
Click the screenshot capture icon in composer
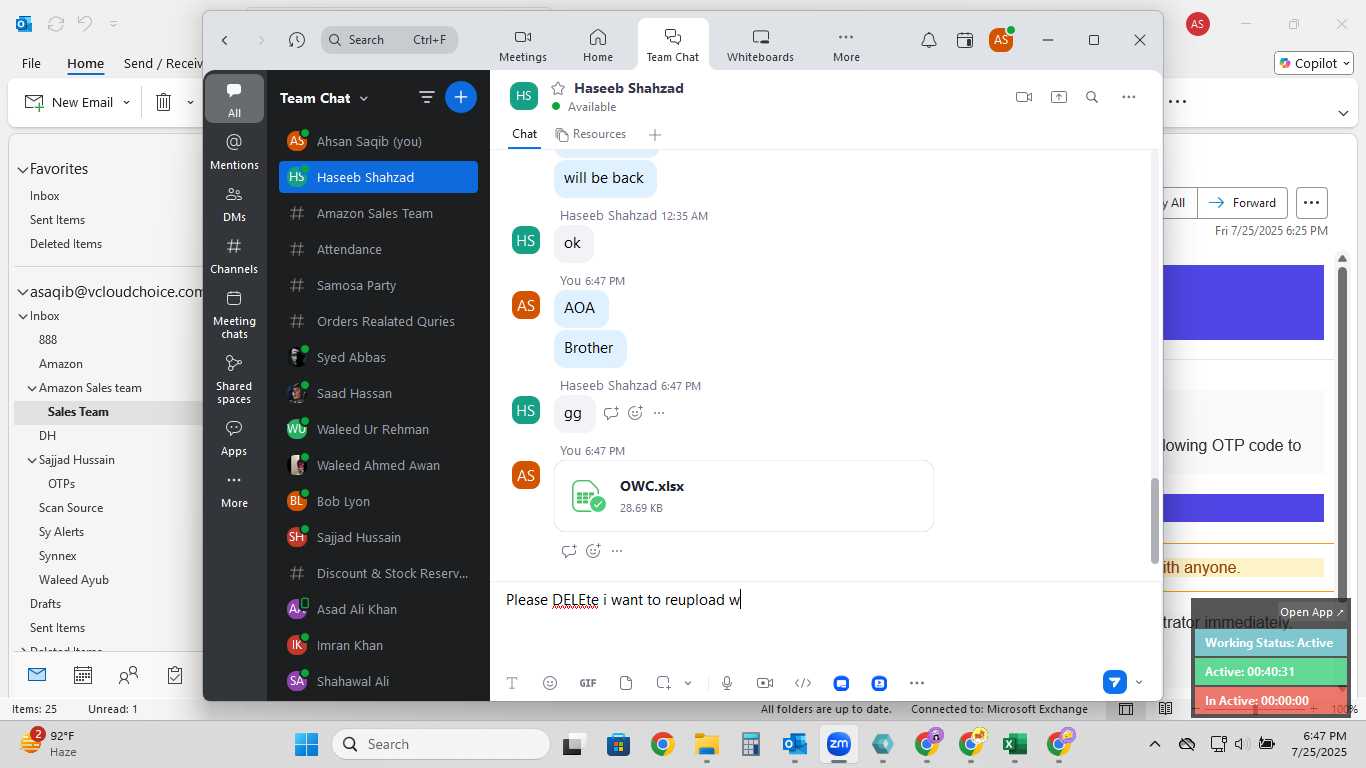coord(664,683)
